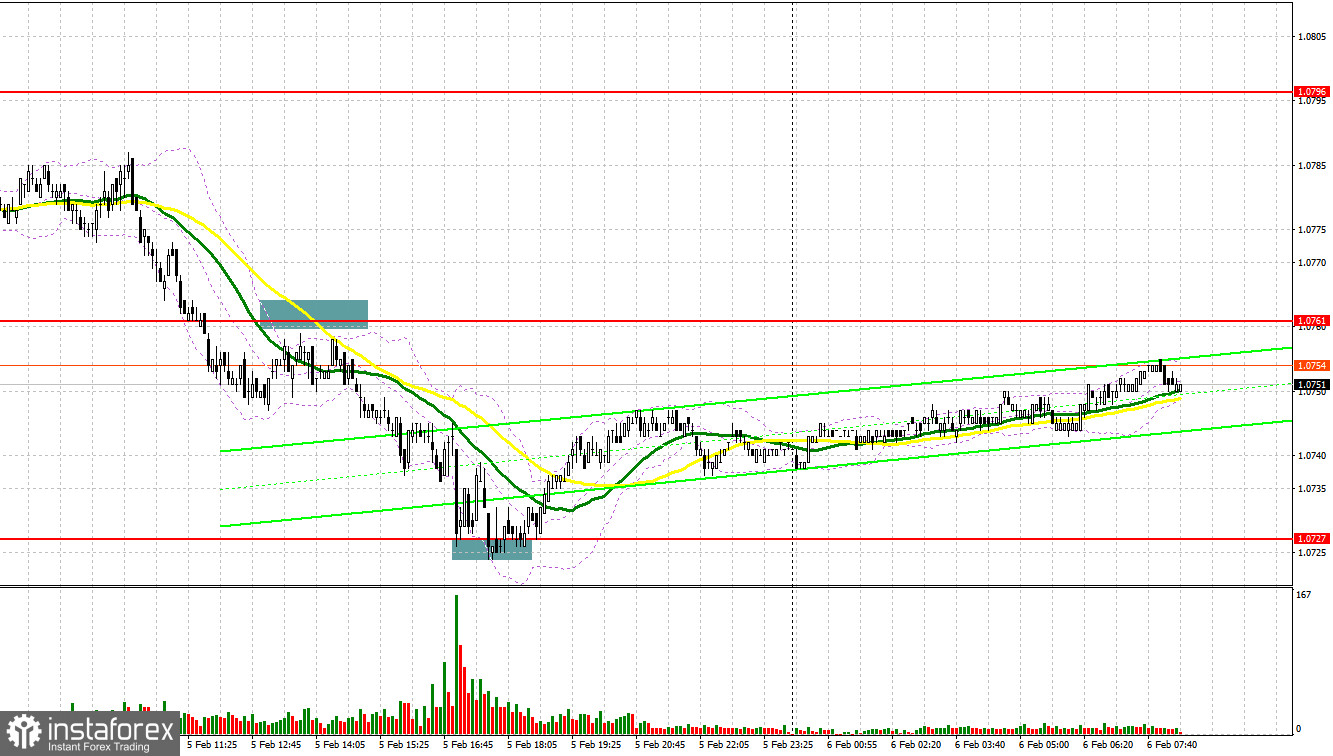The width and height of the screenshot is (1333, 756).
Task: Click the red 1.0761 level price label
Action: click(x=1311, y=322)
